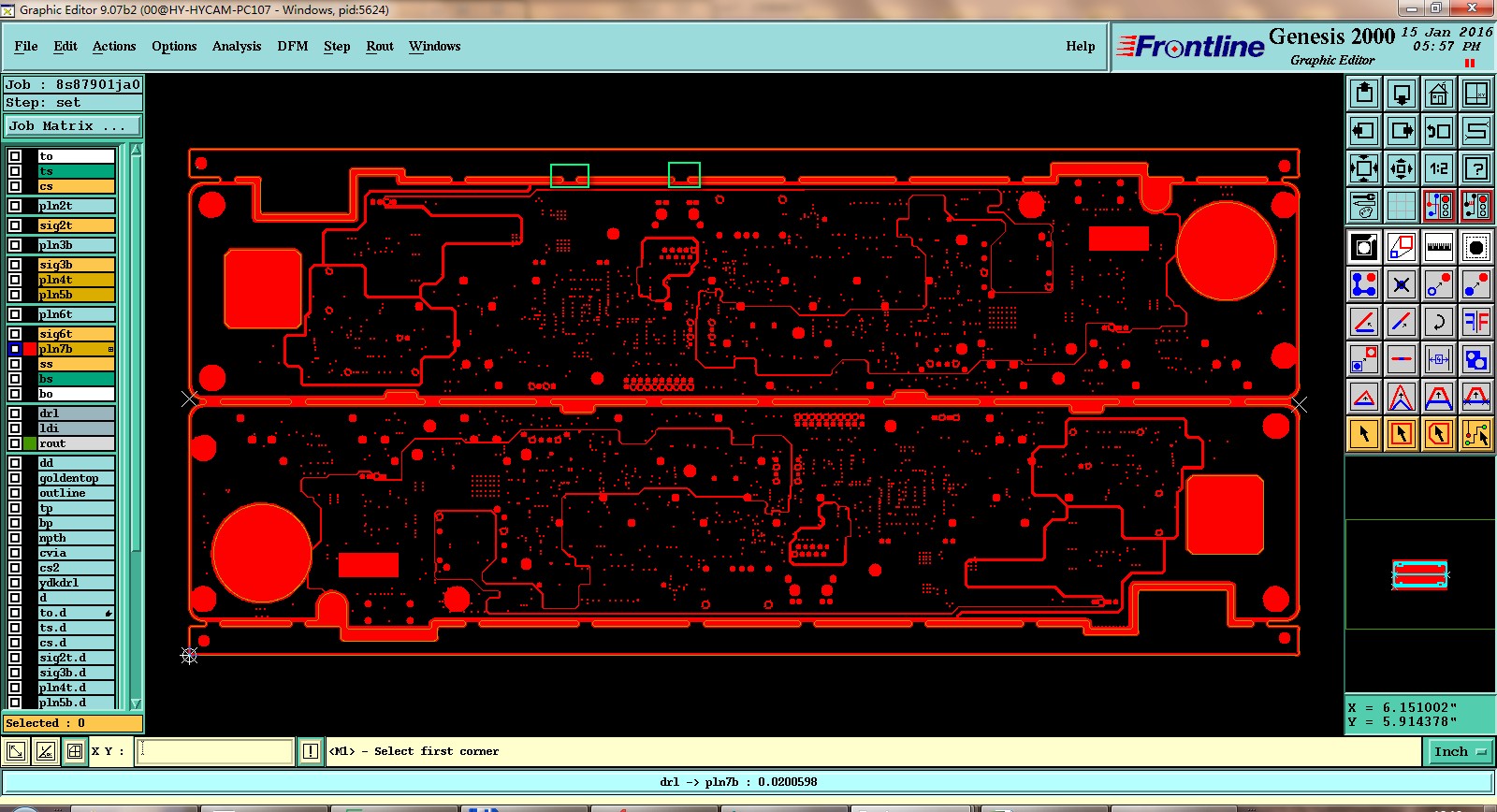The height and width of the screenshot is (812, 1497).
Task: Click red color swatch of pln7b layer
Action: [30, 349]
